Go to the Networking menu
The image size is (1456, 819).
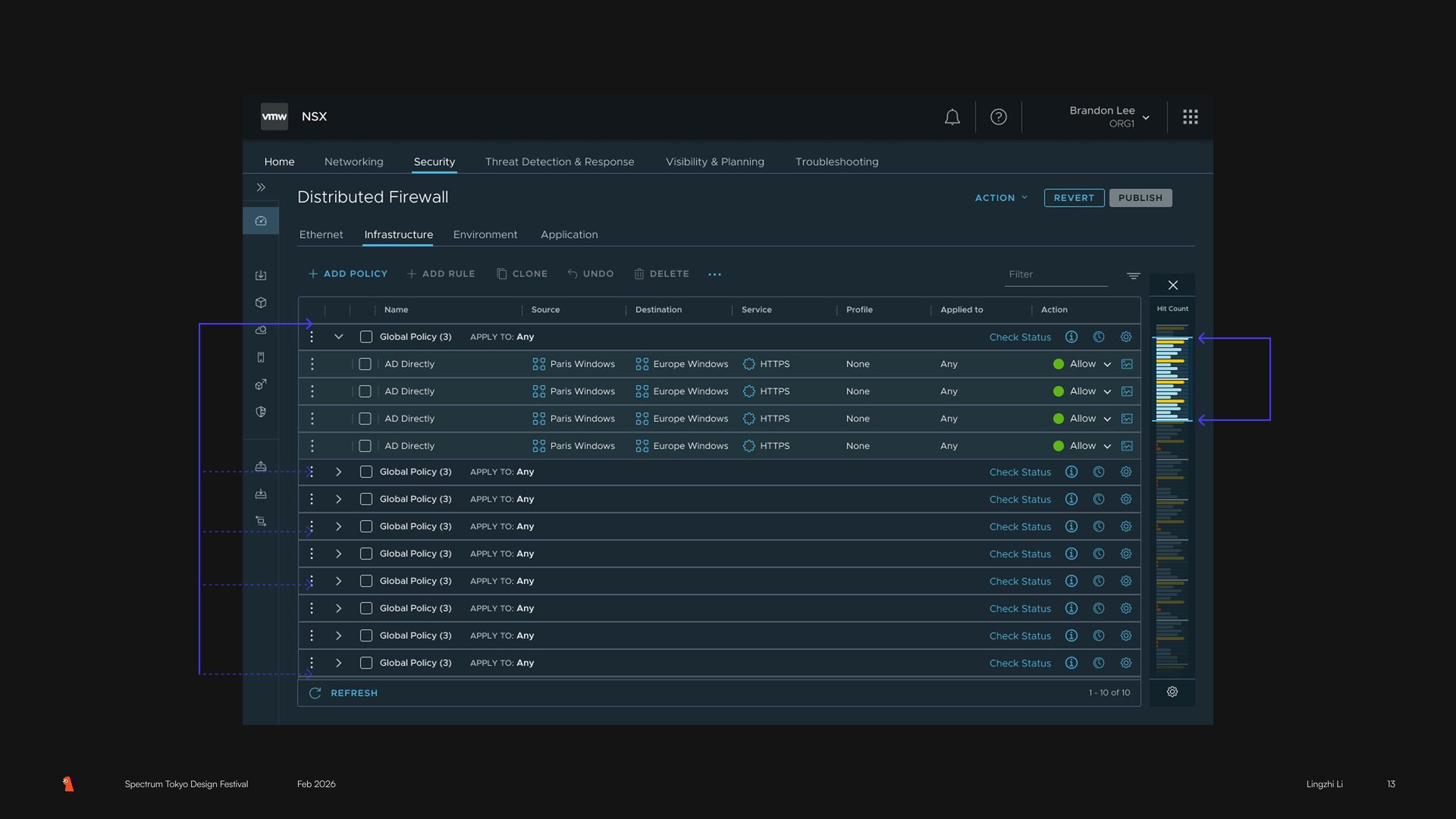[x=353, y=162]
